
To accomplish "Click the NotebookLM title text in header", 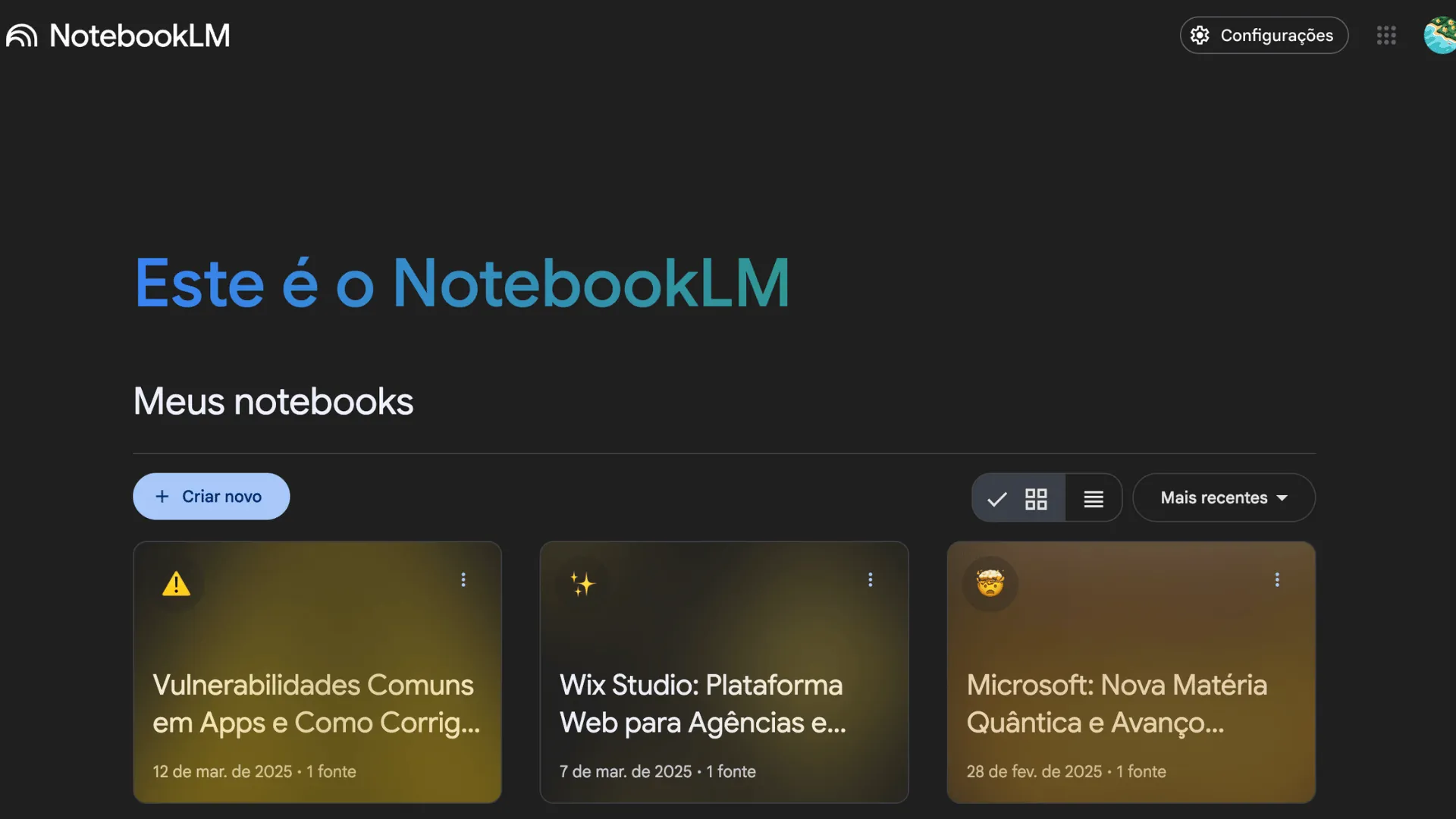I will (x=140, y=36).
